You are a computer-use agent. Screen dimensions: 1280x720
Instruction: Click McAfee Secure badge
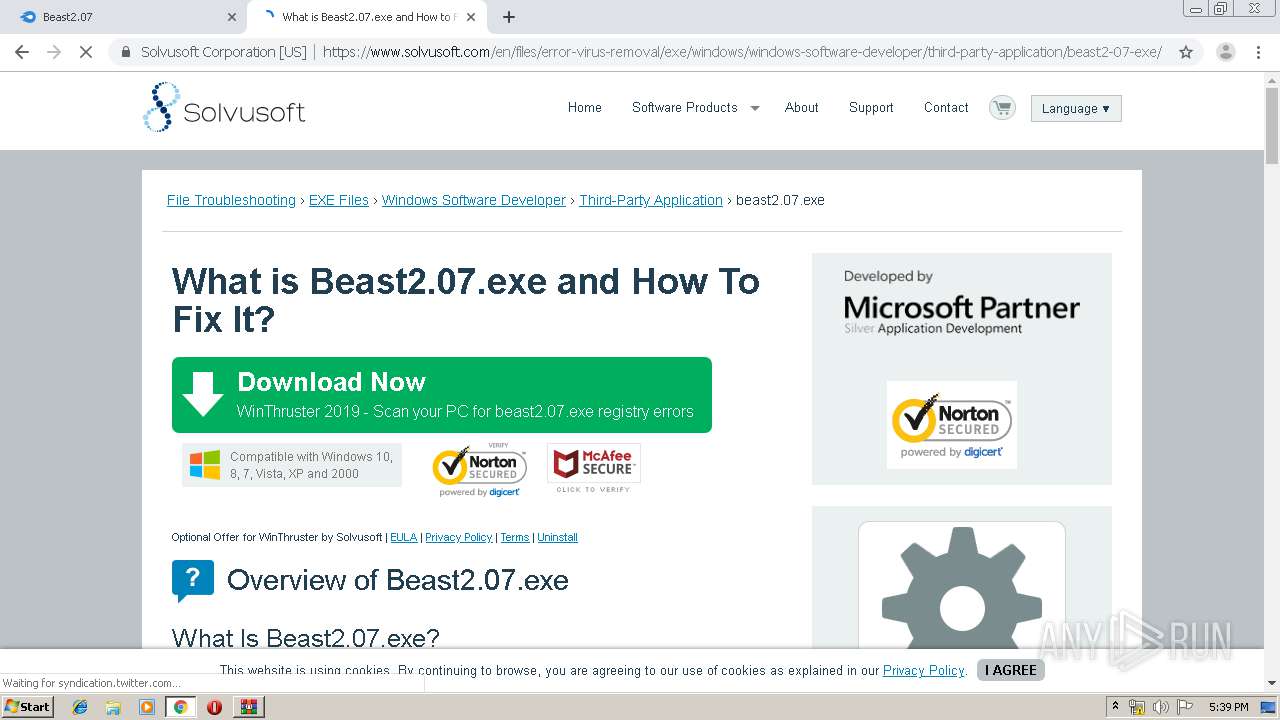click(594, 468)
